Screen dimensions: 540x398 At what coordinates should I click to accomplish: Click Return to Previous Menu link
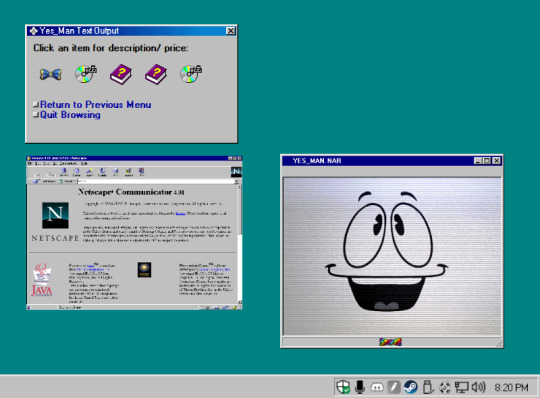click(95, 104)
